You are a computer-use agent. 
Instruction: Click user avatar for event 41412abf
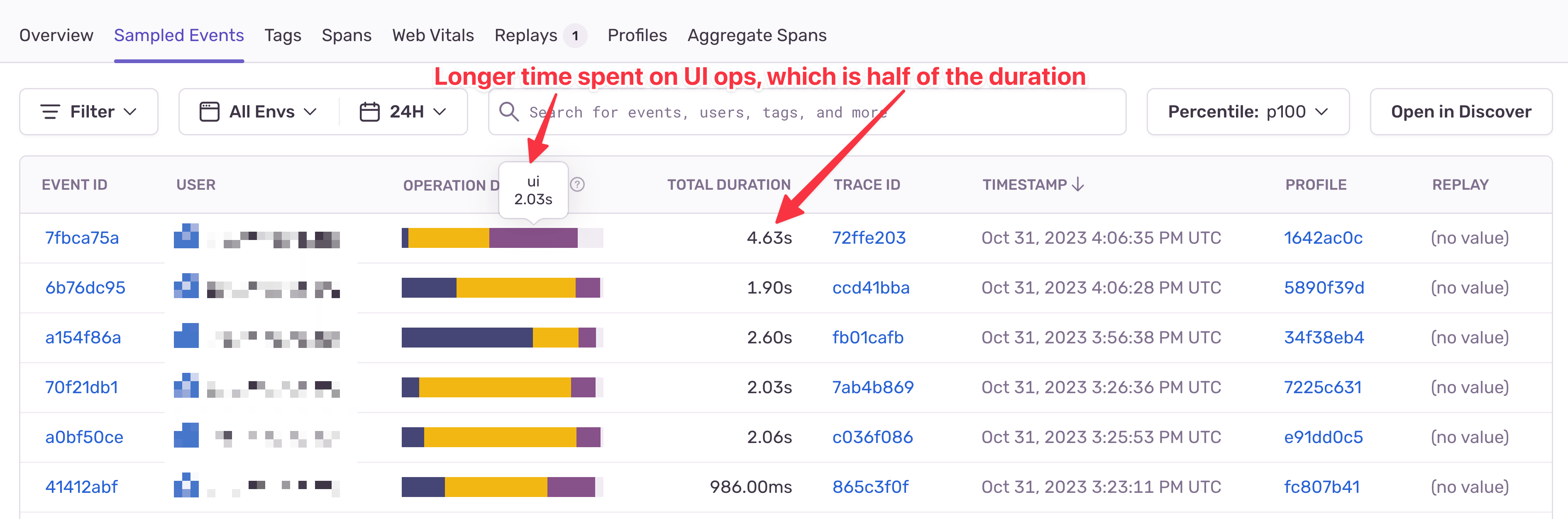(x=186, y=485)
